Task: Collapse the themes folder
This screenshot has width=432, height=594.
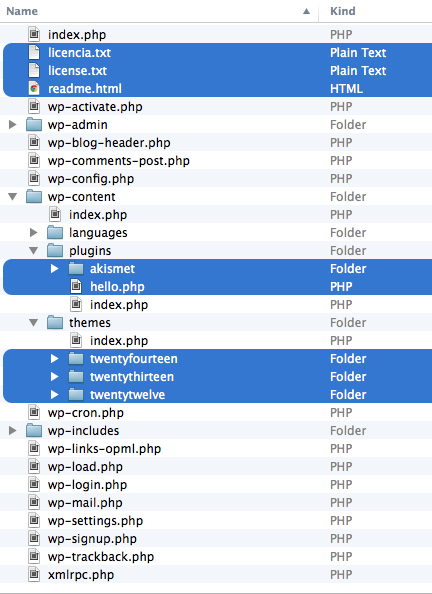Action: pyautogui.click(x=34, y=323)
